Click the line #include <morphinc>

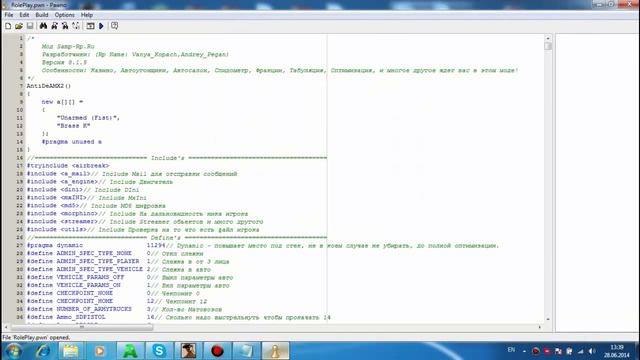[137, 214]
